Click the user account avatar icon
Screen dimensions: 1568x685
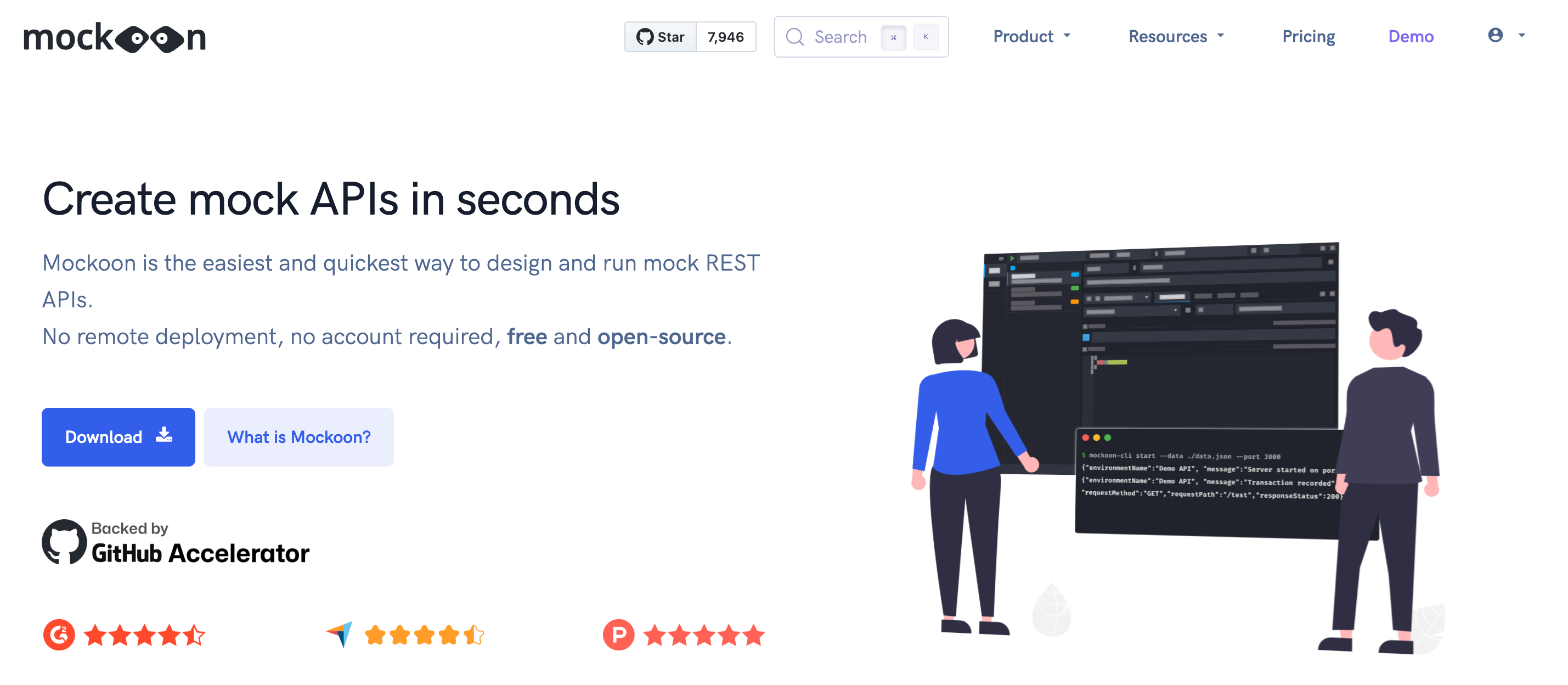(x=1495, y=35)
